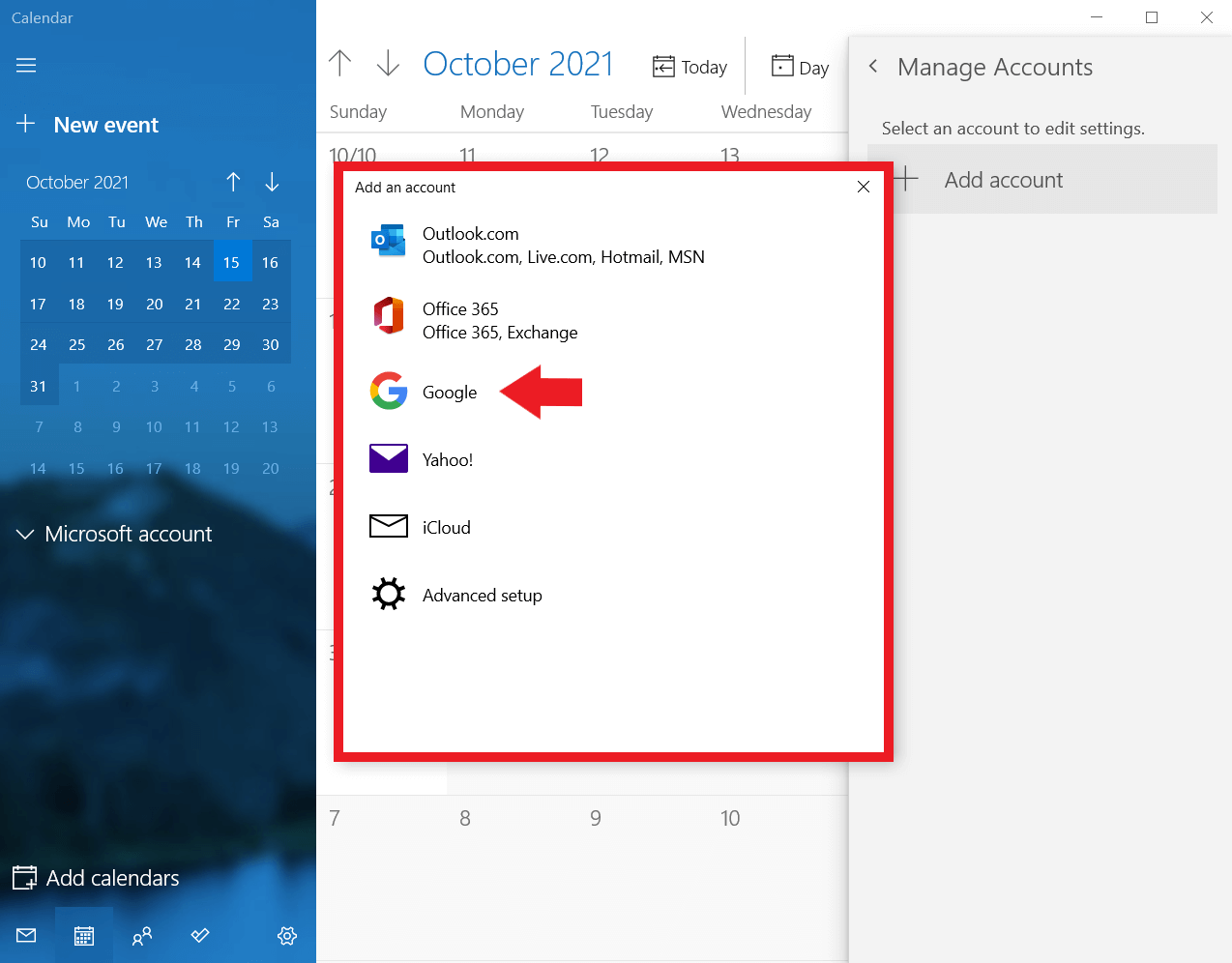
Task: Minimize the Calendar window
Action: (x=1097, y=17)
